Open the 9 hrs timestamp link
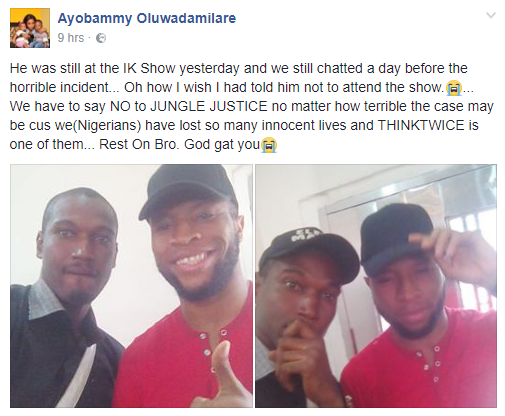505x416 pixels. pyautogui.click(x=71, y=38)
